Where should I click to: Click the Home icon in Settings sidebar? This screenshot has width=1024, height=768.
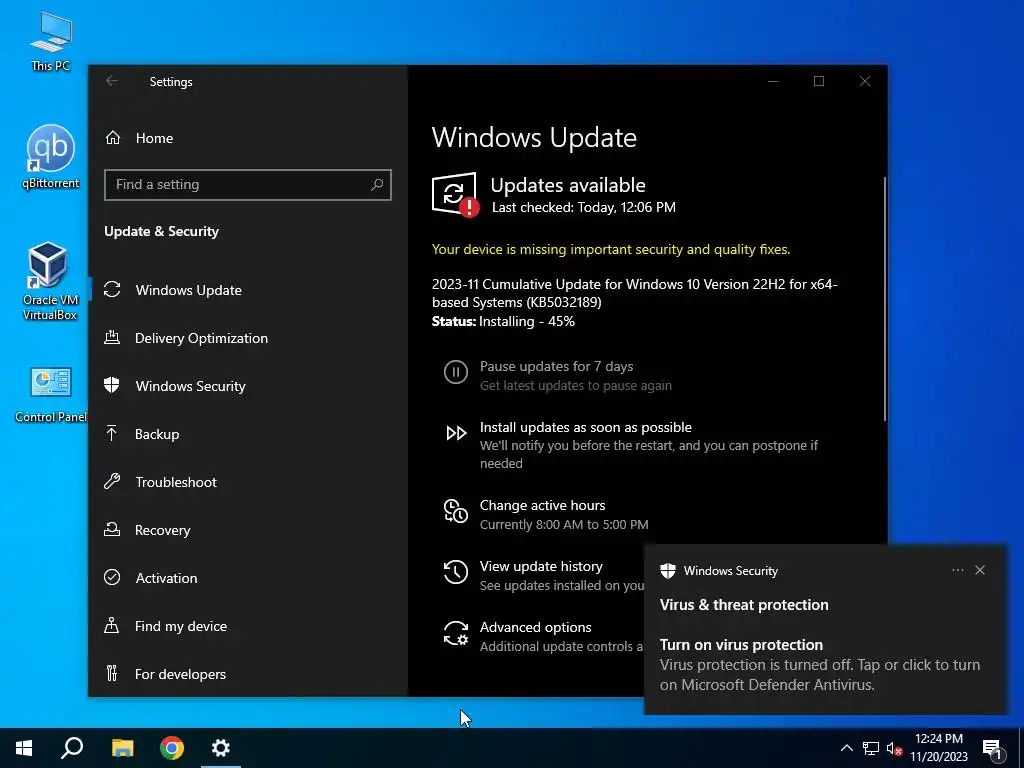pyautogui.click(x=113, y=138)
